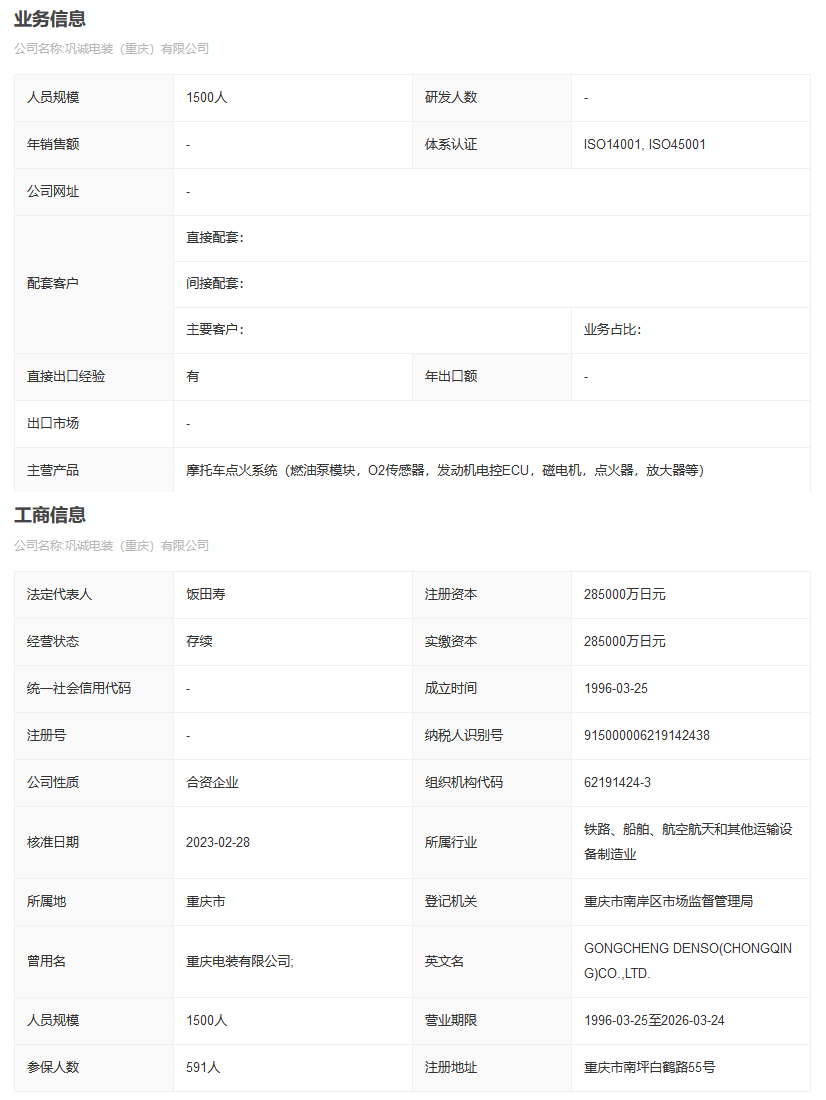
Task: Click the 注册号 label cell
Action: (x=94, y=736)
